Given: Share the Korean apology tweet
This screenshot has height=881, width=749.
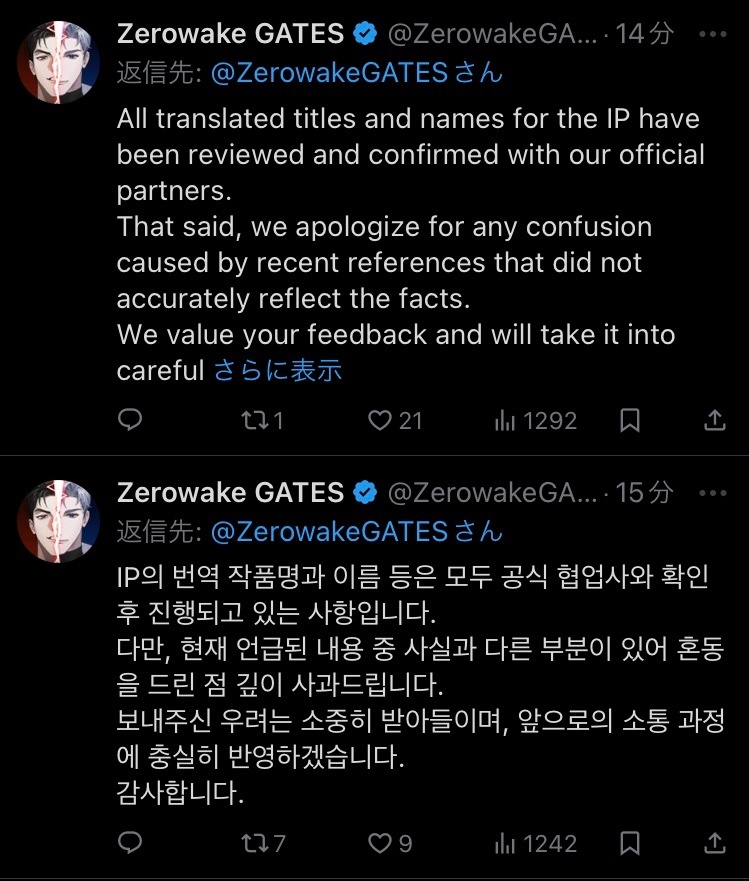Looking at the screenshot, I should pos(715,844).
